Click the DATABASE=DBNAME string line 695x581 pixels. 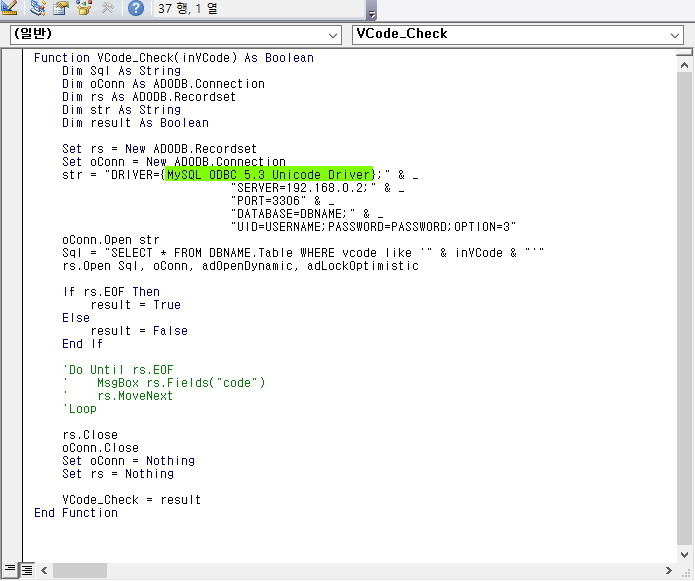point(307,214)
